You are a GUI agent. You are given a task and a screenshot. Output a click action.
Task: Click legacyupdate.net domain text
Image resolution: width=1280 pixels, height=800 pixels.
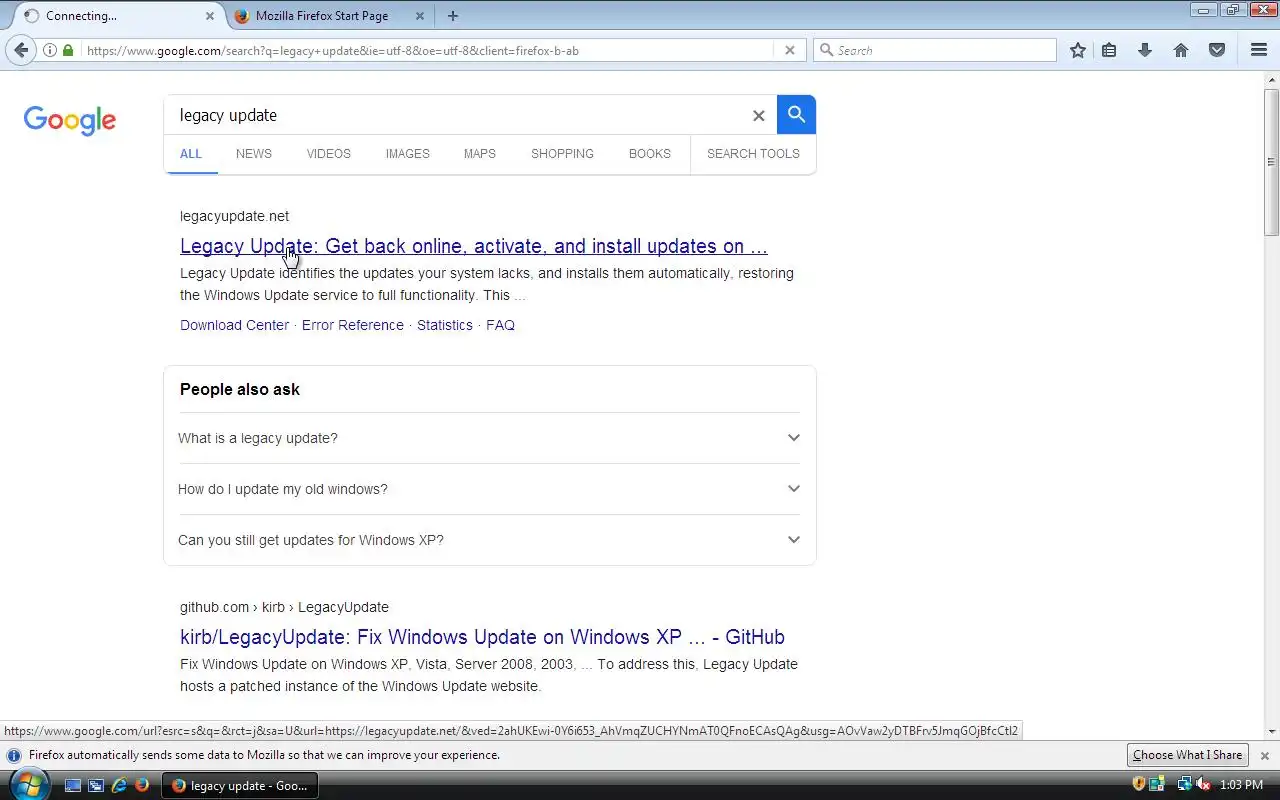[234, 216]
